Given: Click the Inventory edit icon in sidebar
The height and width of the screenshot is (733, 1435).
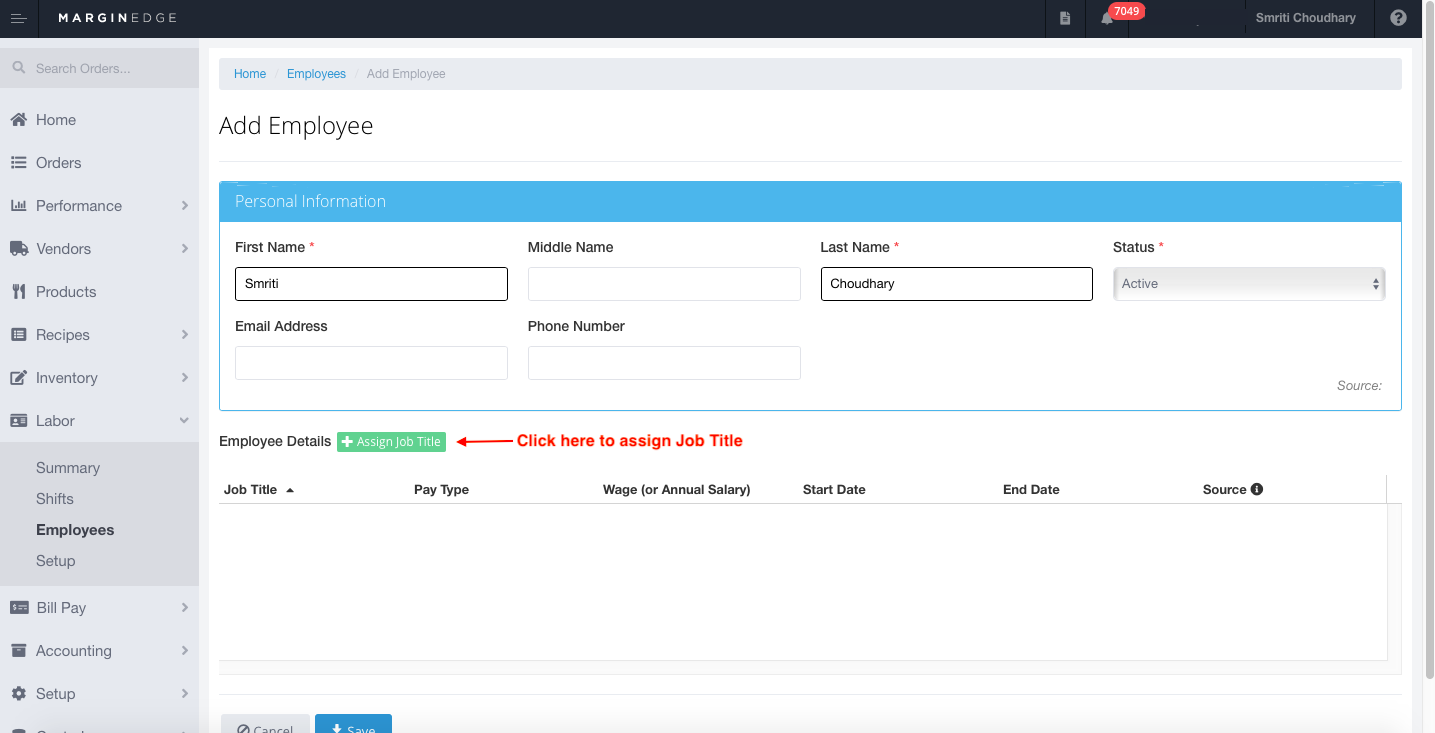Looking at the screenshot, I should point(18,378).
